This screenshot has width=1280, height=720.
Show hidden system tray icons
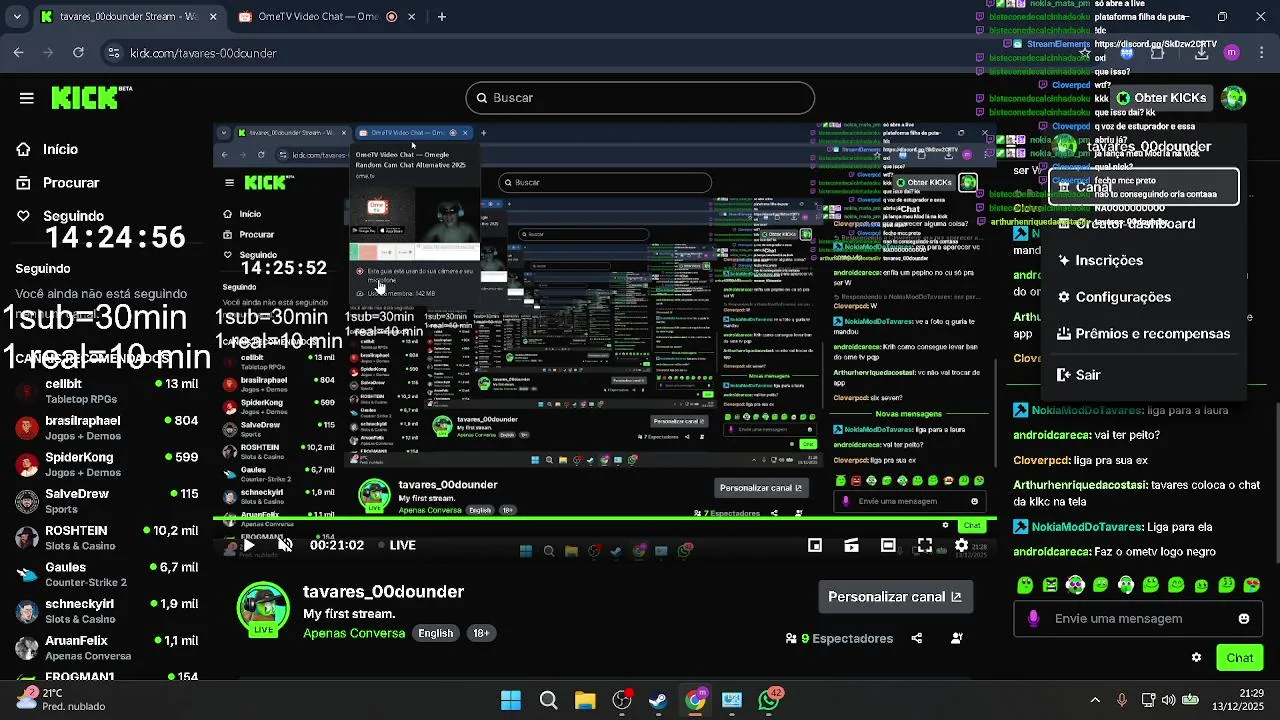[x=1095, y=700]
